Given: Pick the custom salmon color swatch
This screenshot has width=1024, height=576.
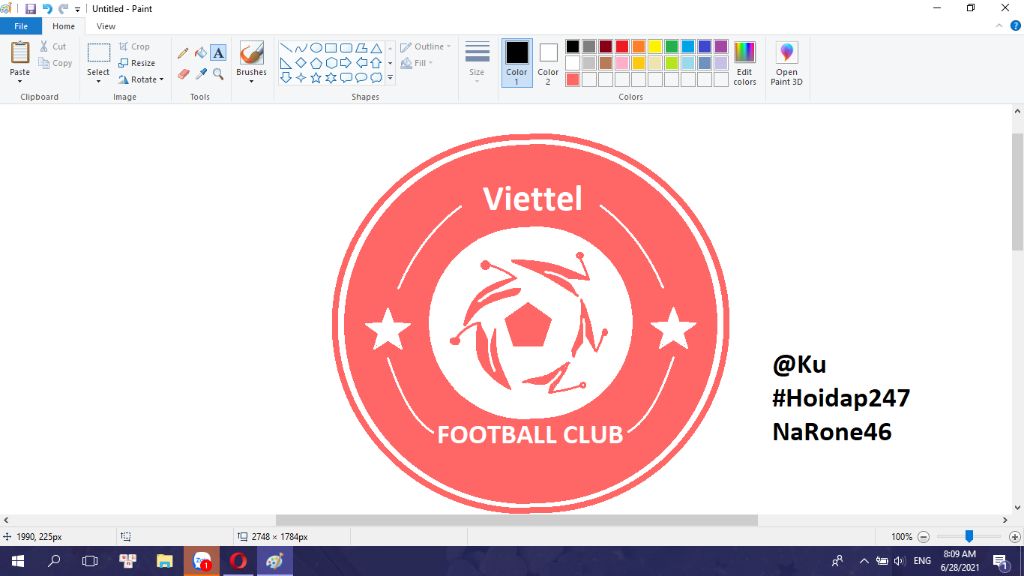Looking at the screenshot, I should (573, 80).
